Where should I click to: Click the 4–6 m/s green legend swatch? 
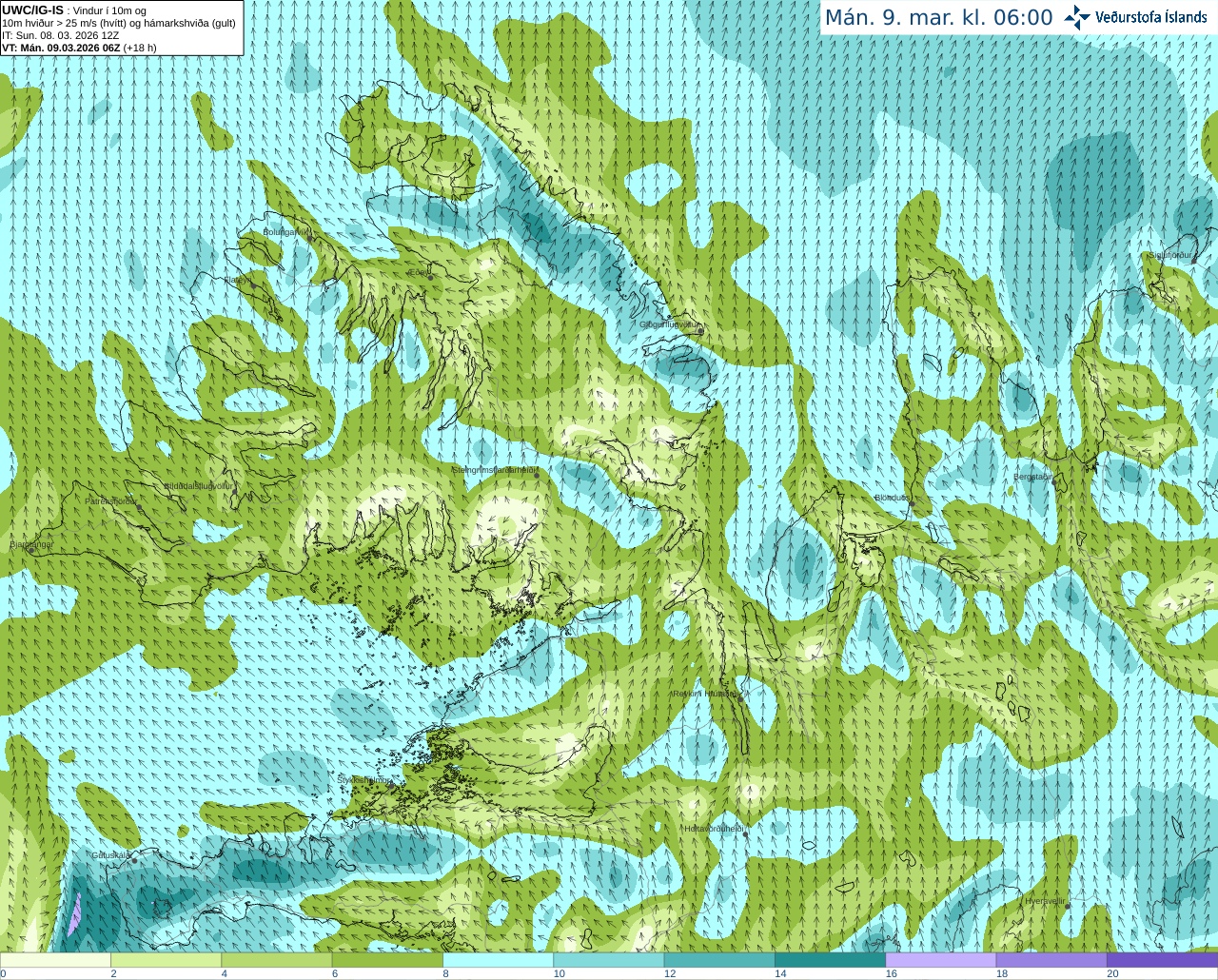tap(276, 960)
